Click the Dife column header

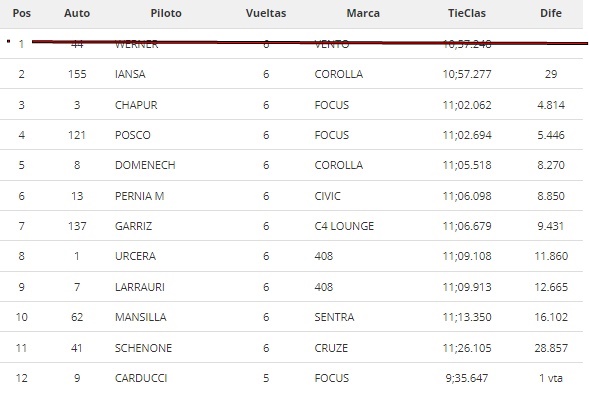551,13
